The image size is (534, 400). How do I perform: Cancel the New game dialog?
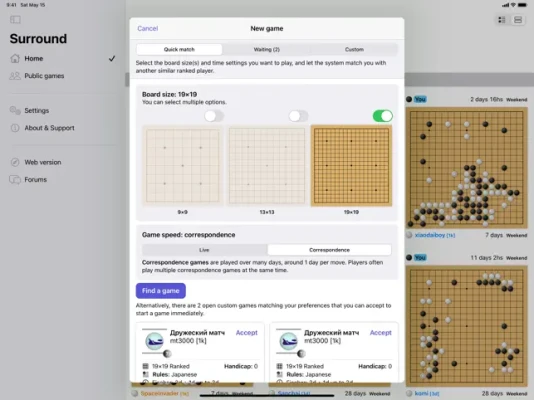pyautogui.click(x=147, y=28)
